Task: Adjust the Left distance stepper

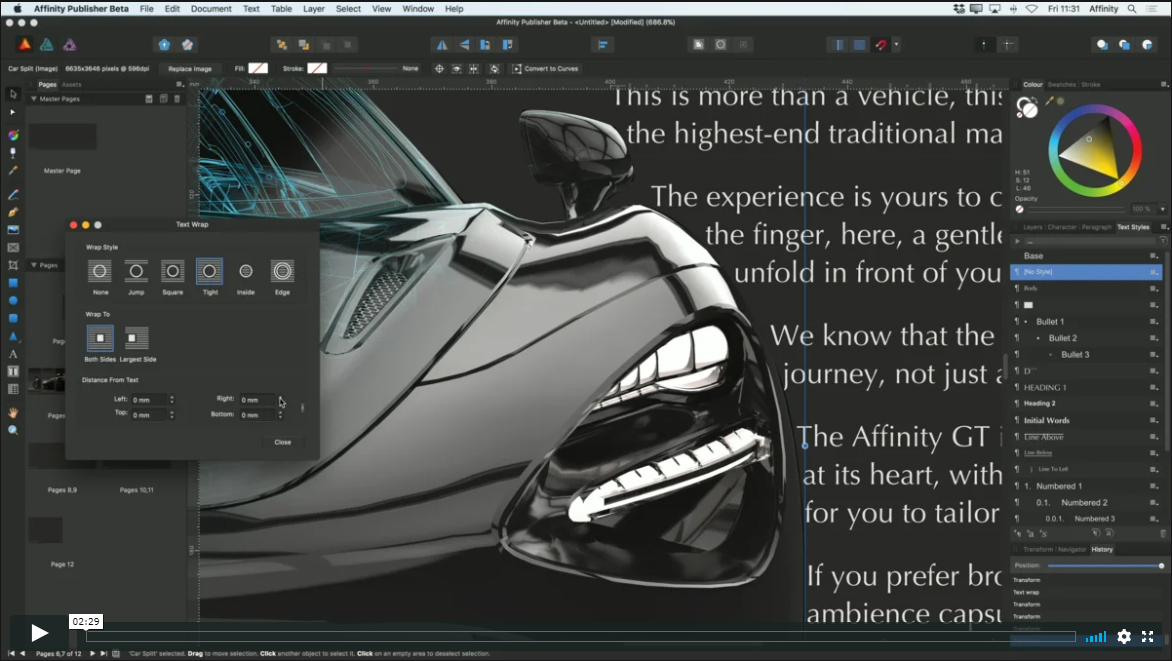Action: [x=172, y=400]
